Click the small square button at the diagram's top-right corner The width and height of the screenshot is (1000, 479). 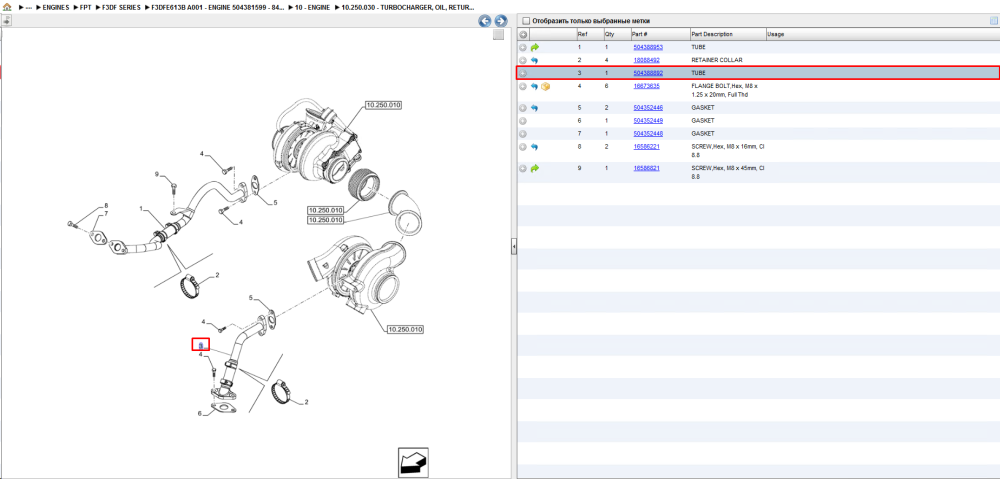pos(499,35)
